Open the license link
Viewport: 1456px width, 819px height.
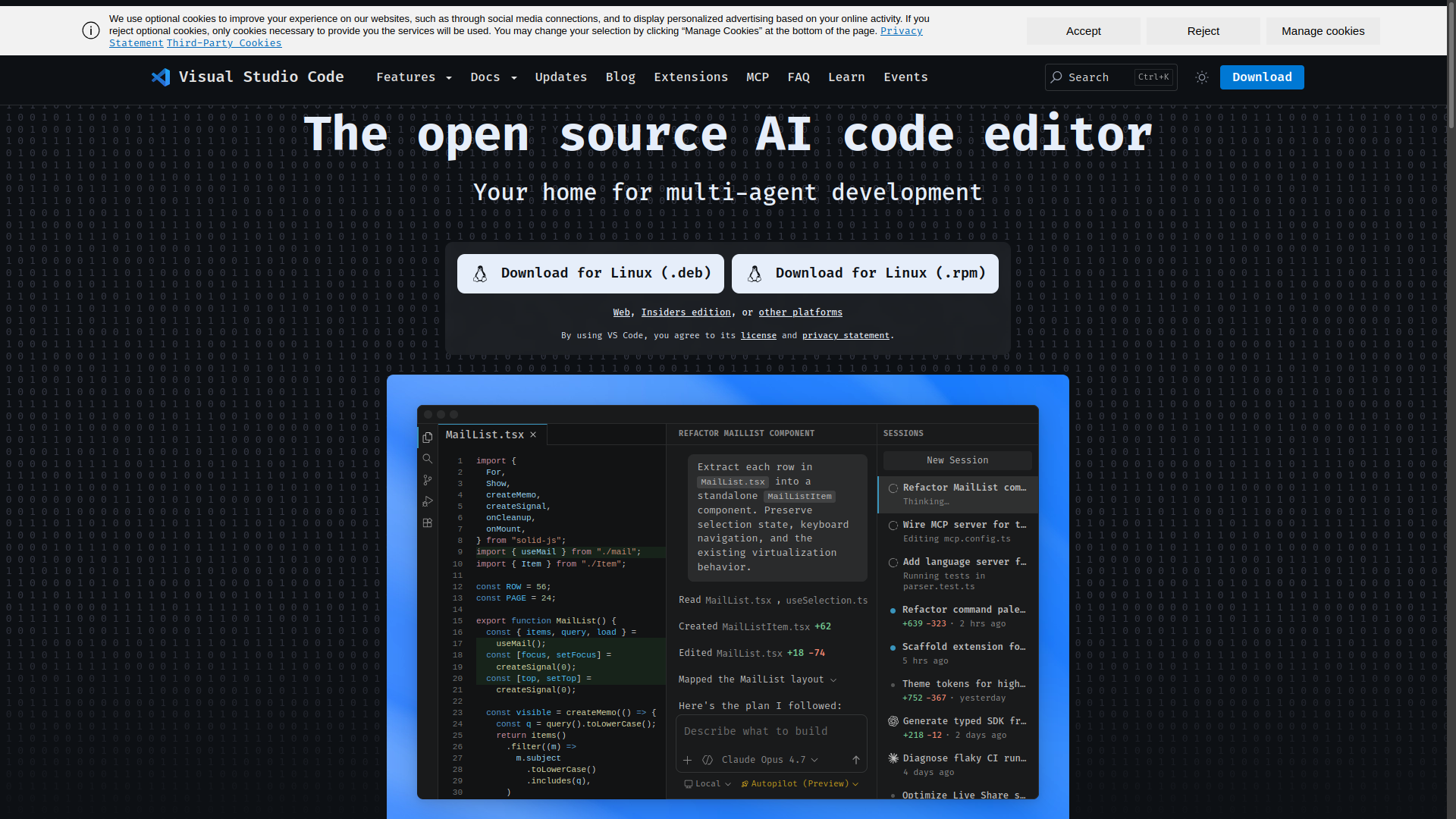click(x=758, y=335)
